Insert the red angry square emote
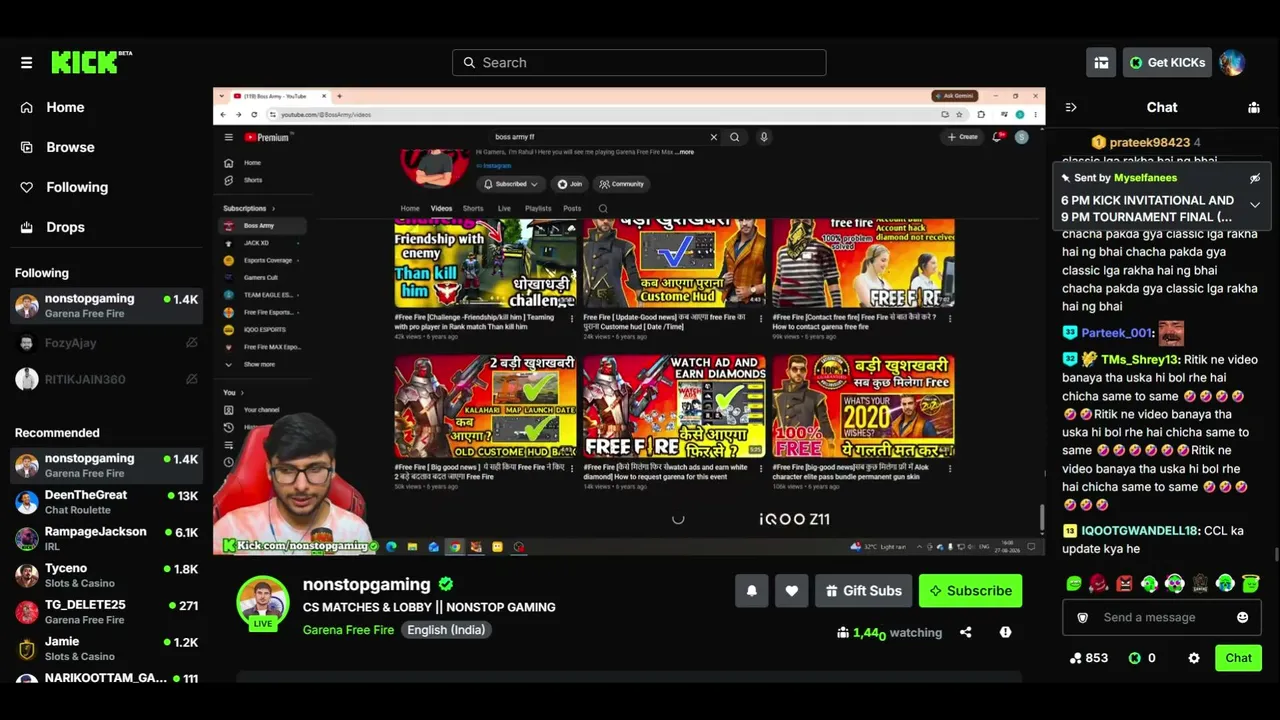The height and width of the screenshot is (720, 1280). click(1124, 584)
